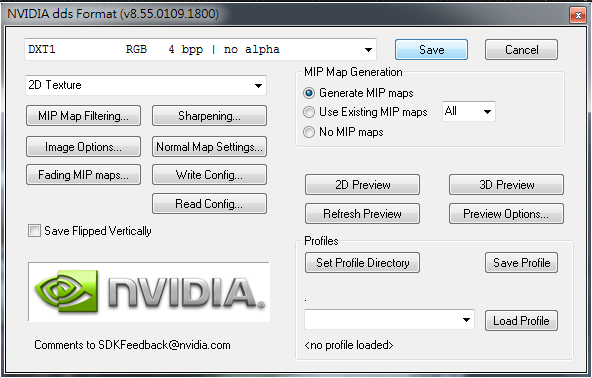Select Use Existing MIP maps option

click(309, 112)
